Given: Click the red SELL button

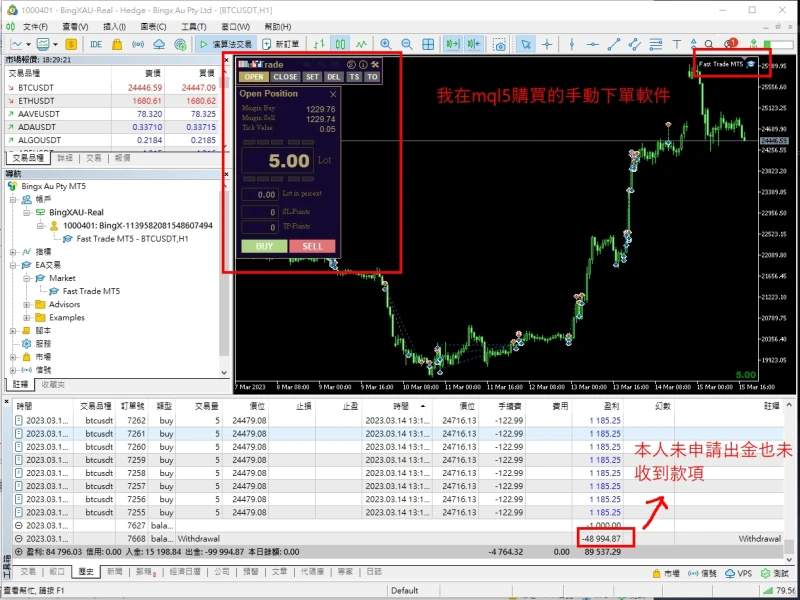Looking at the screenshot, I should (x=313, y=246).
